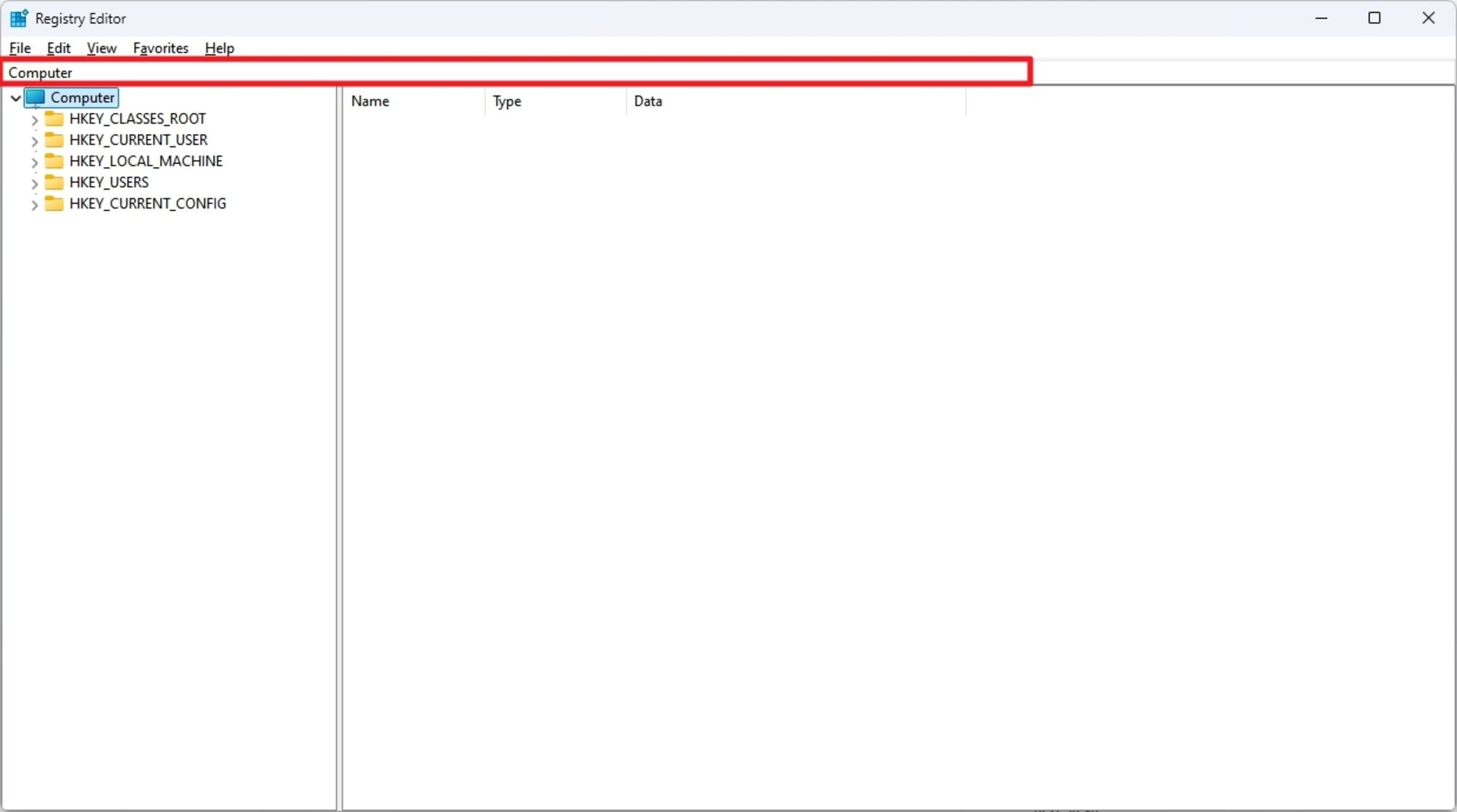
Task: Expand HKEY_CURRENT_CONFIG using its chevron
Action: [34, 203]
